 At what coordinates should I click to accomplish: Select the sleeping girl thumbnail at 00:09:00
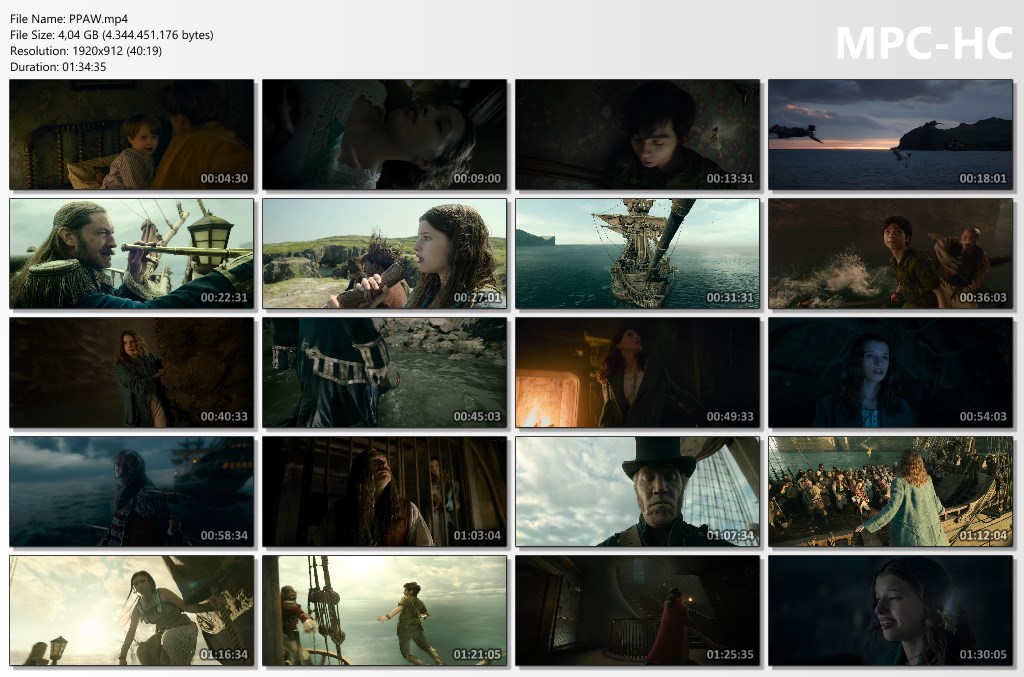pyautogui.click(x=384, y=135)
